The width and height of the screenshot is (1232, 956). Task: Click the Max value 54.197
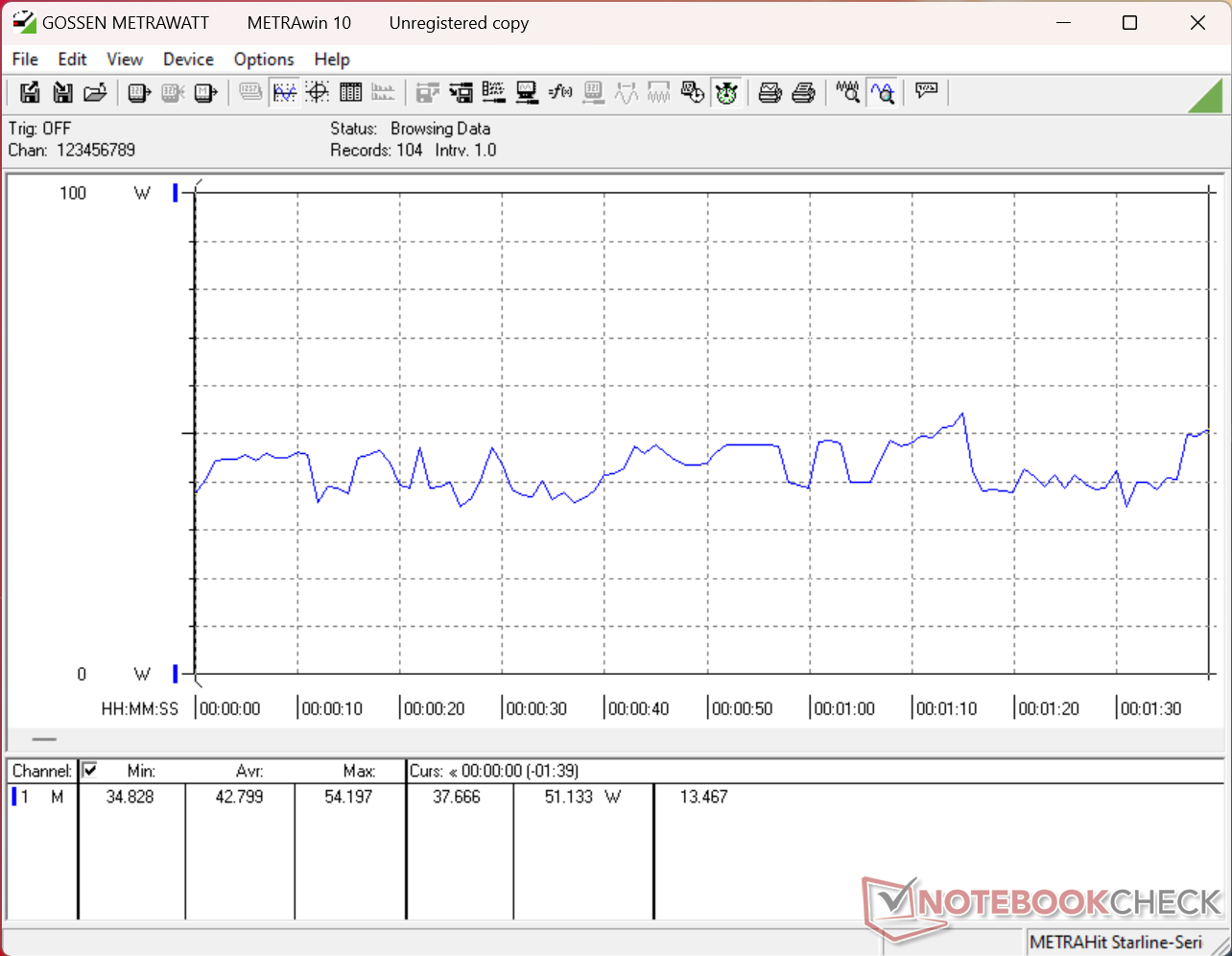point(348,797)
